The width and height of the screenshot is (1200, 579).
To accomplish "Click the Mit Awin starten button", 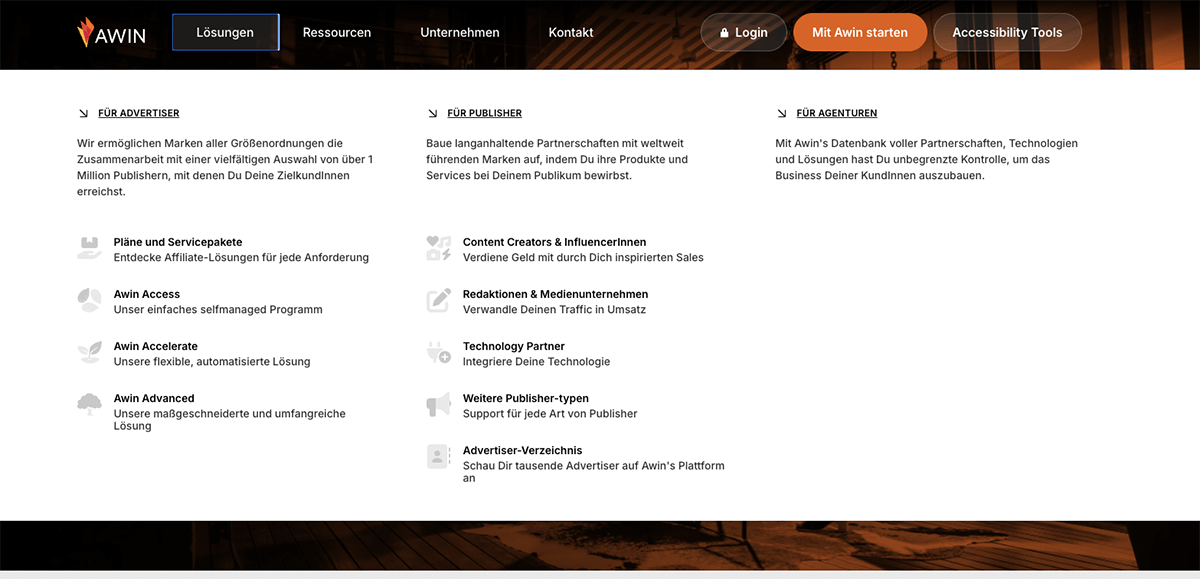I will coord(860,32).
